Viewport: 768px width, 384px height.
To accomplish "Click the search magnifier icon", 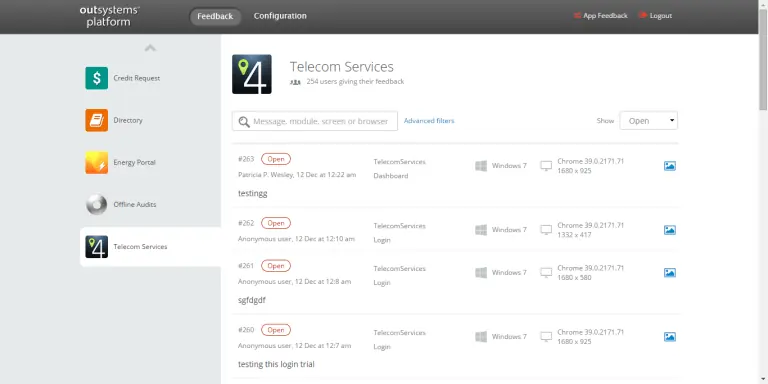I will pyautogui.click(x=244, y=121).
